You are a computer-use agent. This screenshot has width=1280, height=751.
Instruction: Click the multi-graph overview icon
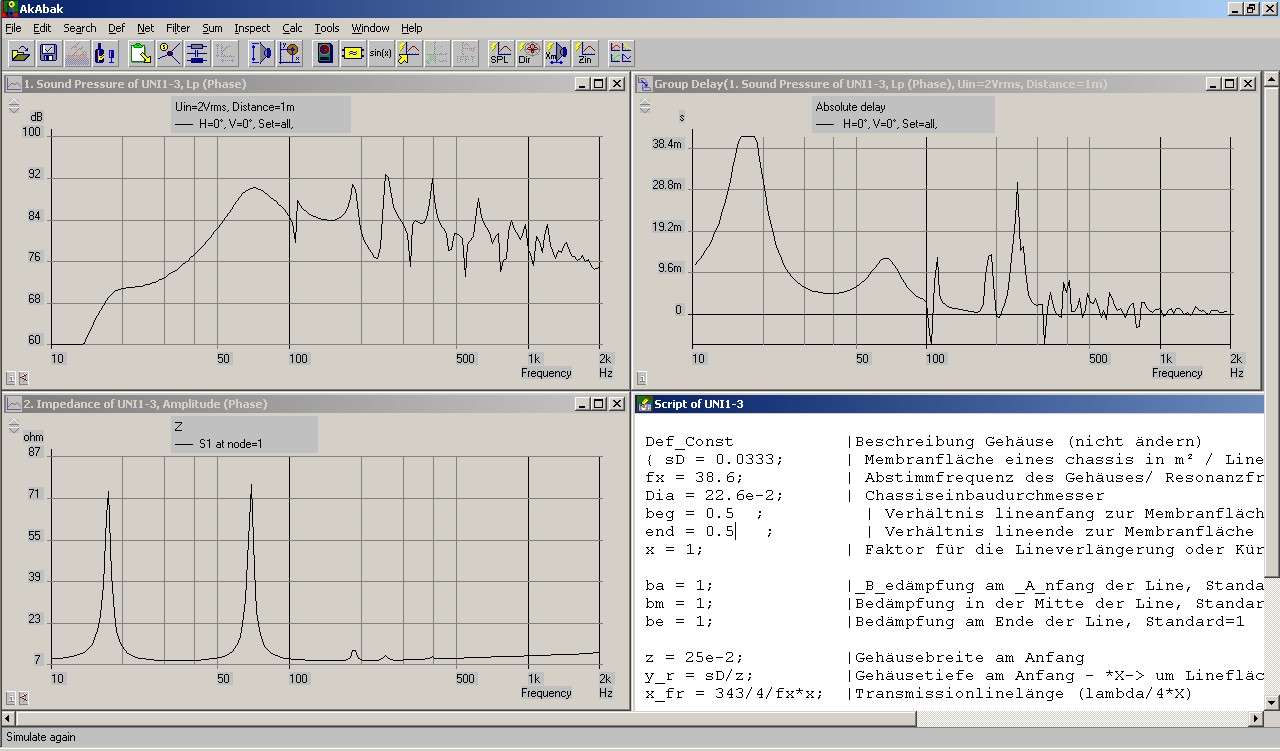620,54
